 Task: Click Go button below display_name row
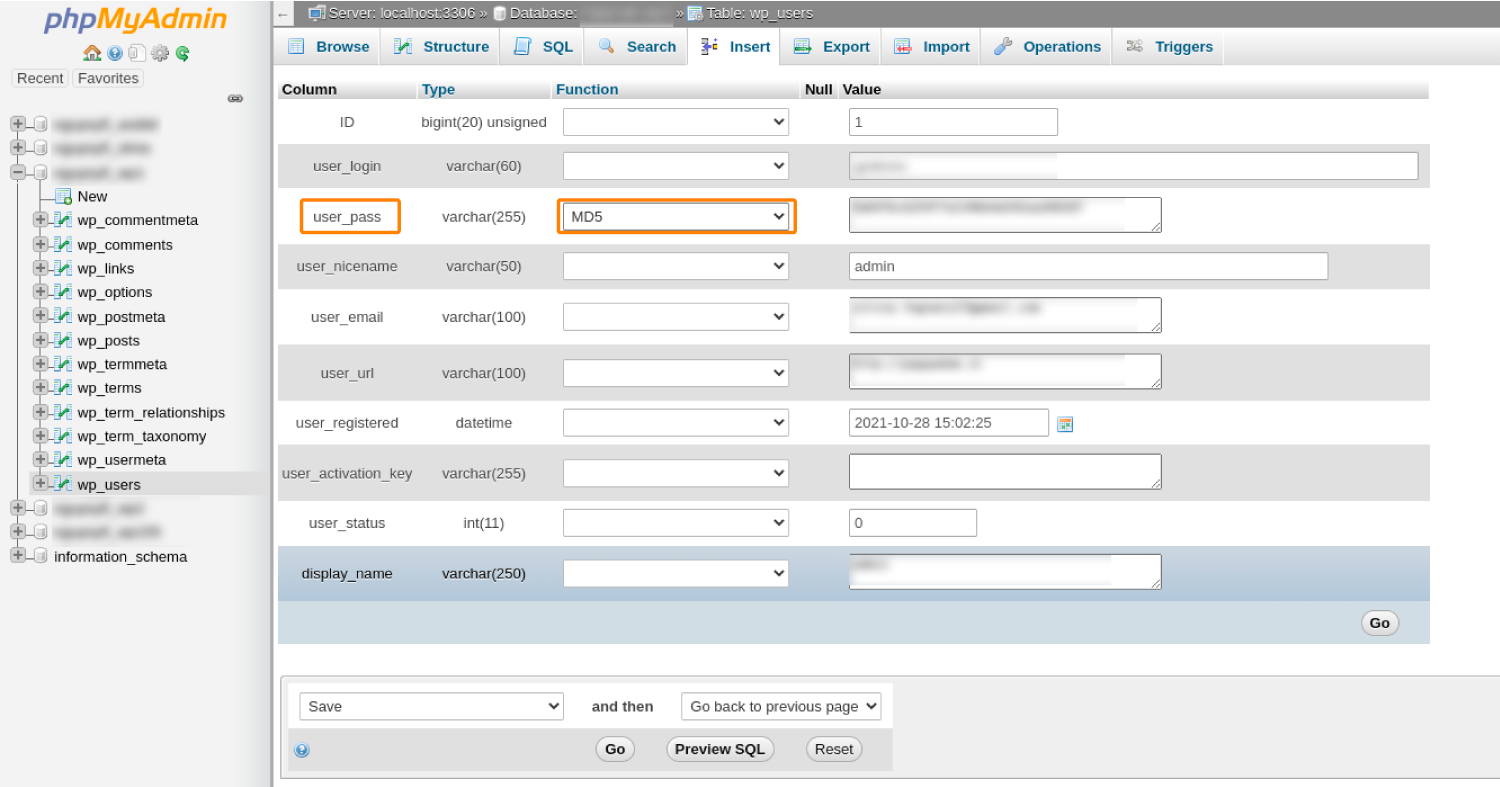(1380, 623)
